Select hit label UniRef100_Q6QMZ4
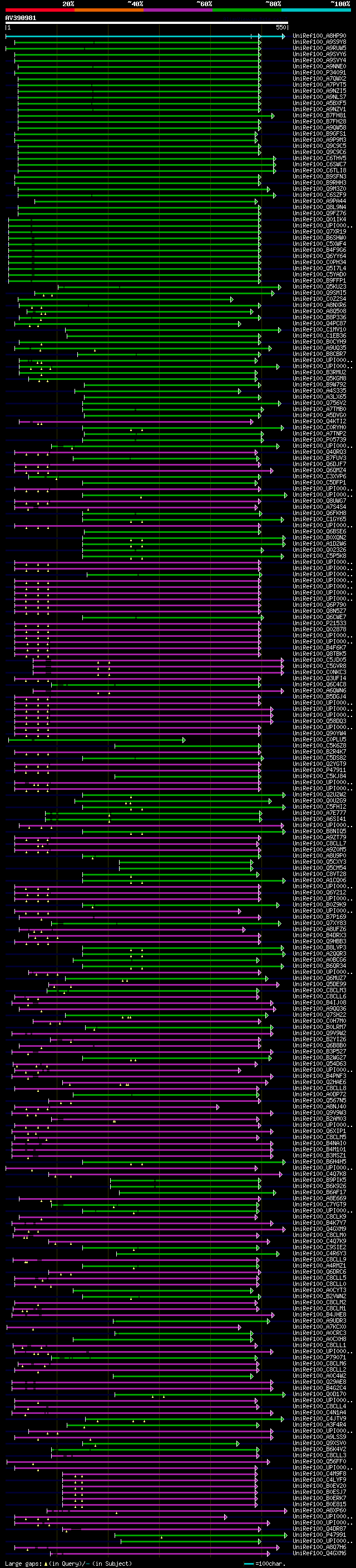The width and height of the screenshot is (356, 1568). click(x=319, y=471)
